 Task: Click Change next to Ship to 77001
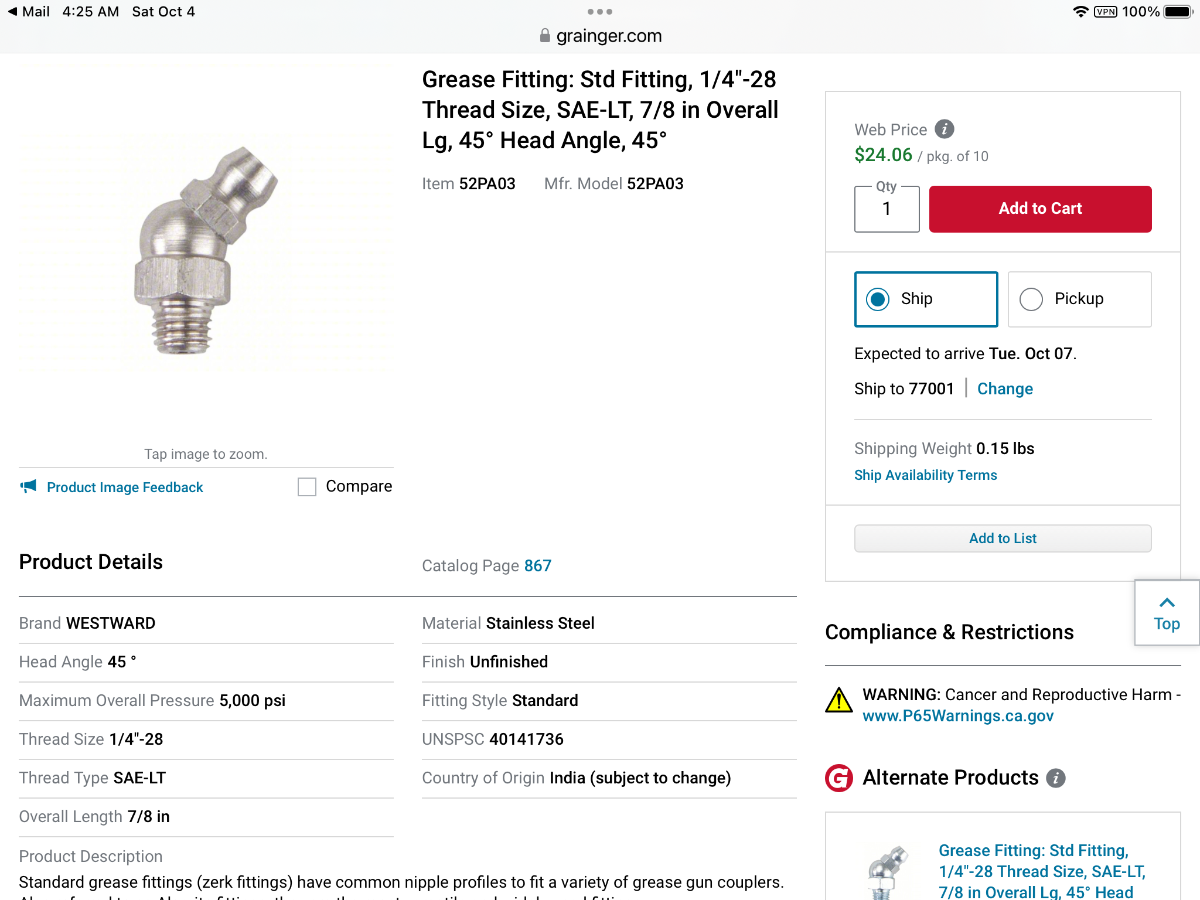point(1005,389)
